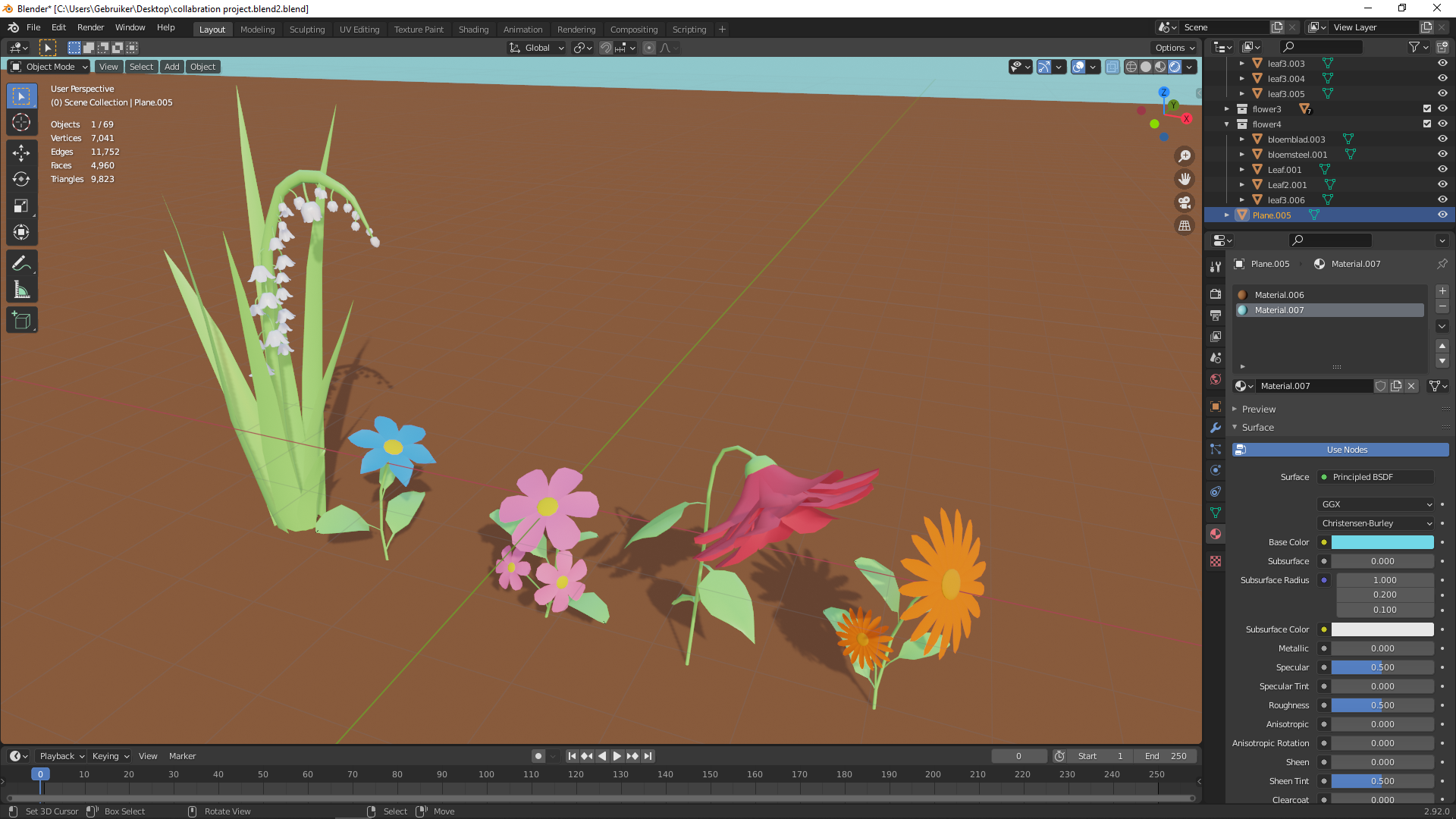Open the Object Mode dropdown

click(x=49, y=67)
